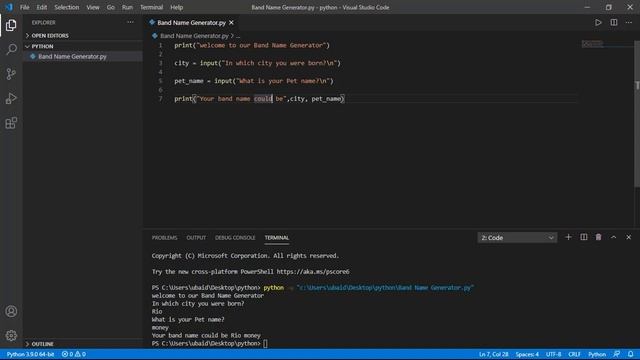
Task: Click the pet_name input line of code
Action: pos(254,81)
